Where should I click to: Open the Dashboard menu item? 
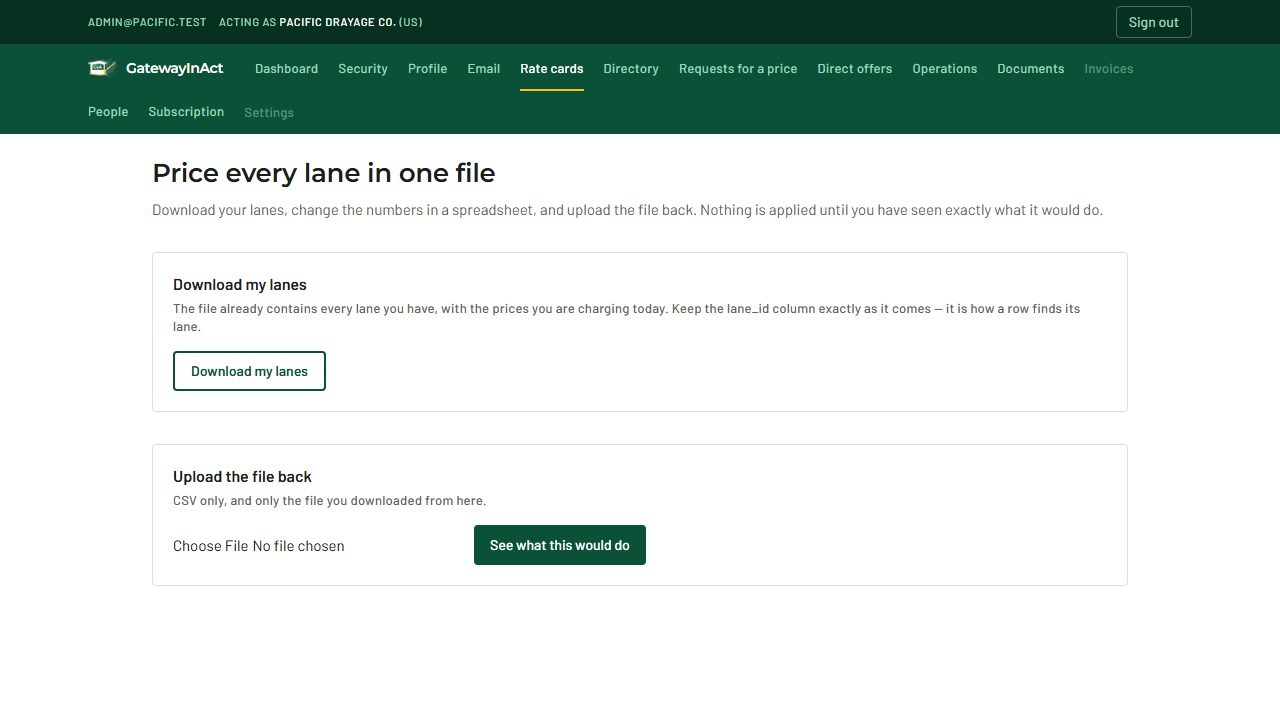pyautogui.click(x=286, y=69)
